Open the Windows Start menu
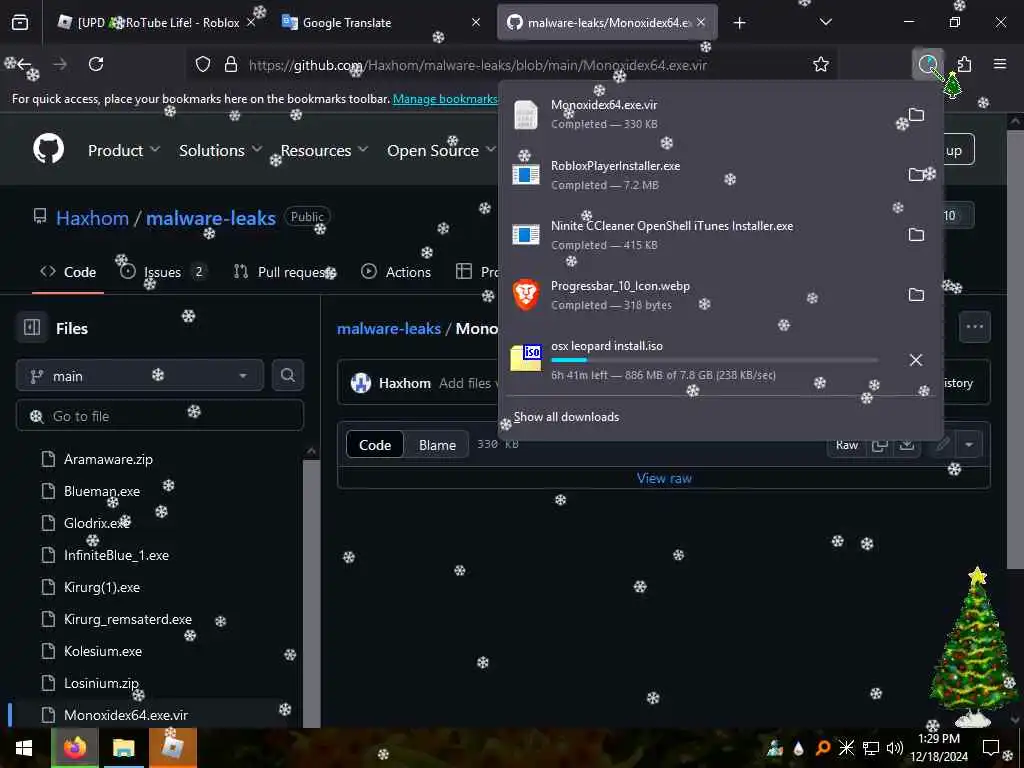Viewport: 1024px width, 768px height. point(24,748)
